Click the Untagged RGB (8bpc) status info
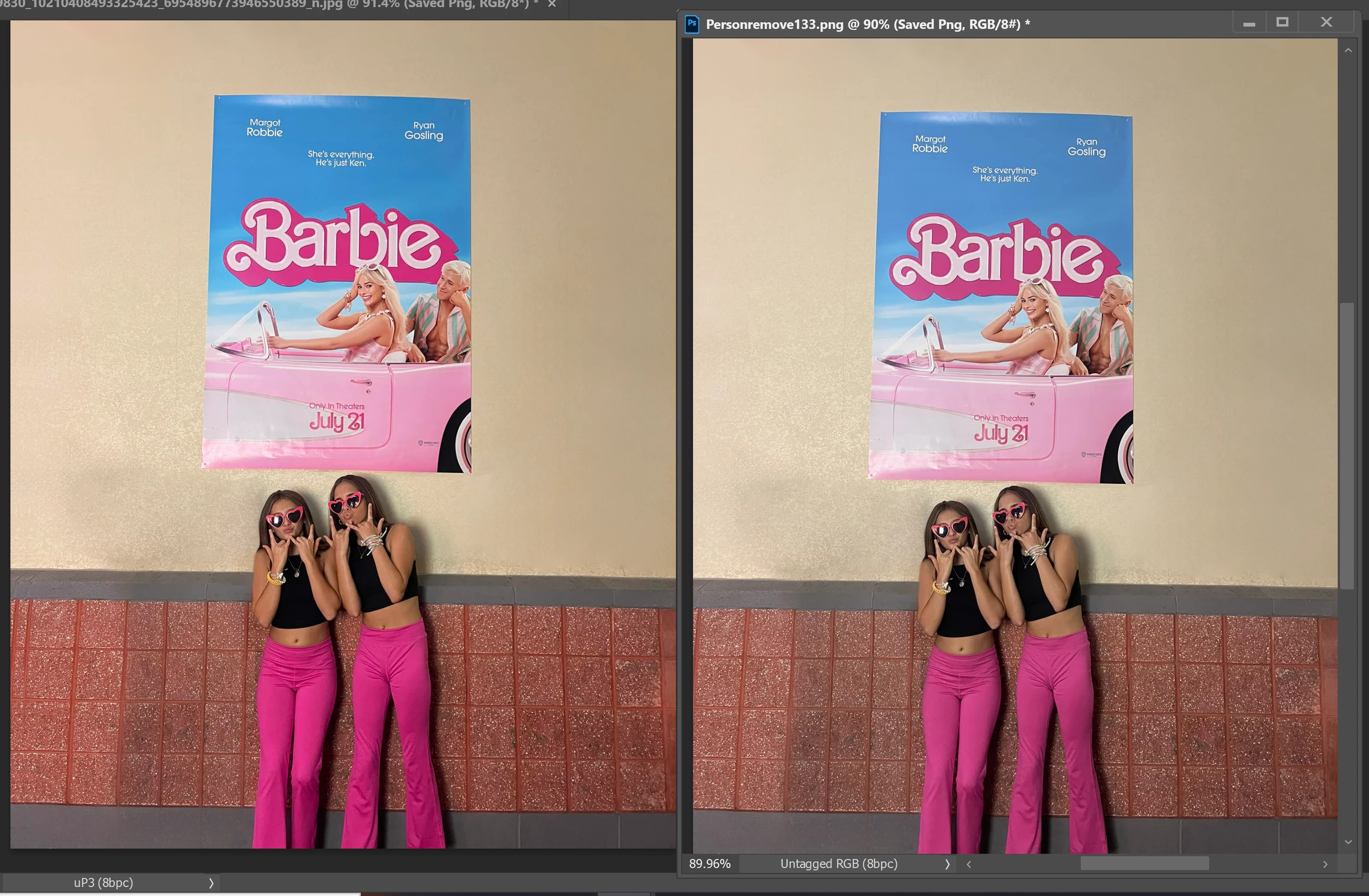 coord(838,864)
